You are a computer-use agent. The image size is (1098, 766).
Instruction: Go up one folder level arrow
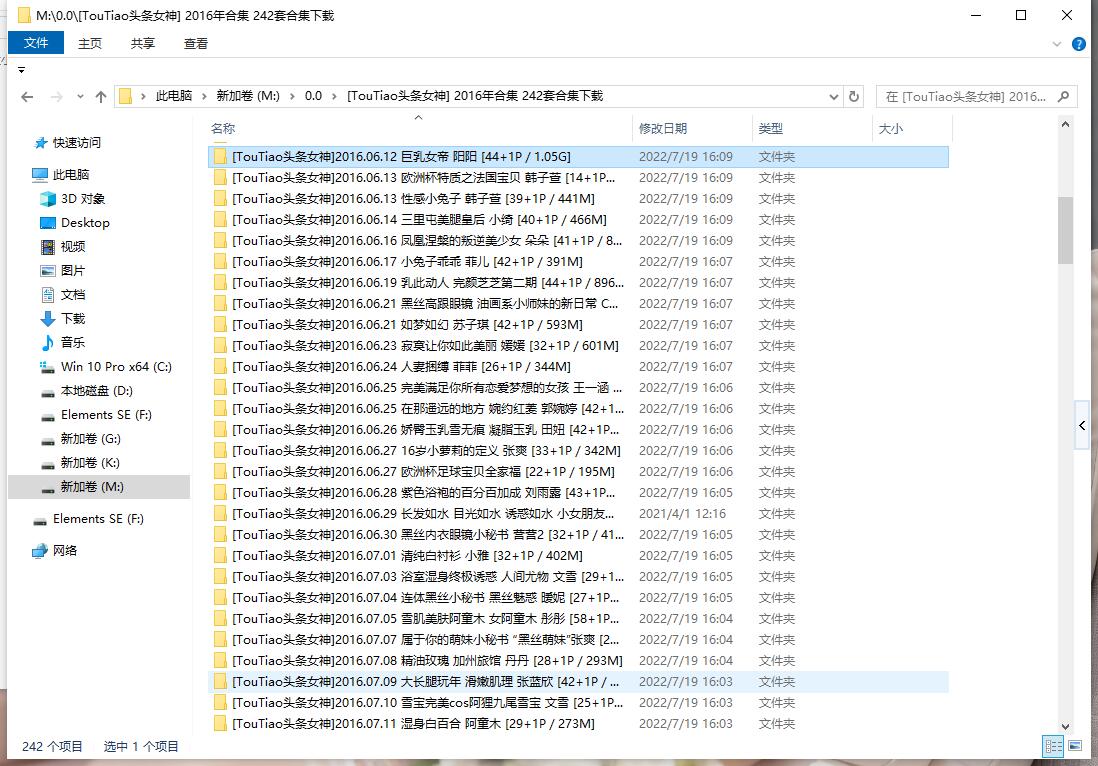[x=101, y=97]
